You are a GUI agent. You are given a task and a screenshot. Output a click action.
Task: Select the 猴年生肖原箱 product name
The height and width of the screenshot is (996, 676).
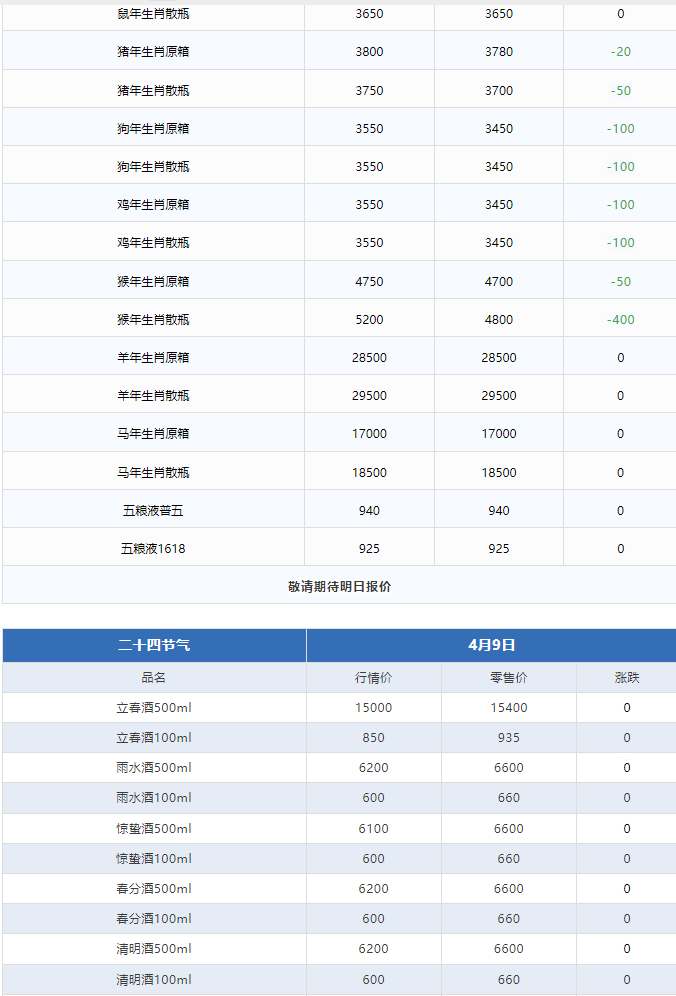click(153, 281)
